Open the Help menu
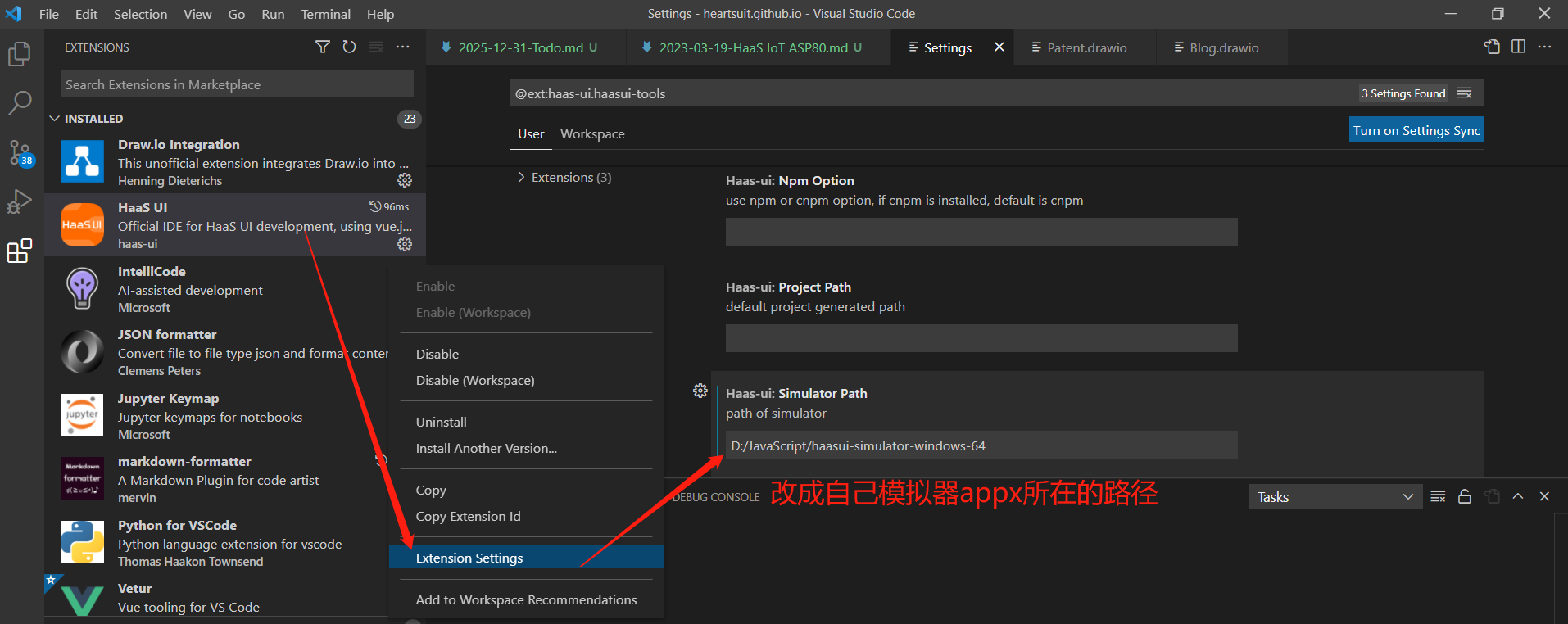 380,14
